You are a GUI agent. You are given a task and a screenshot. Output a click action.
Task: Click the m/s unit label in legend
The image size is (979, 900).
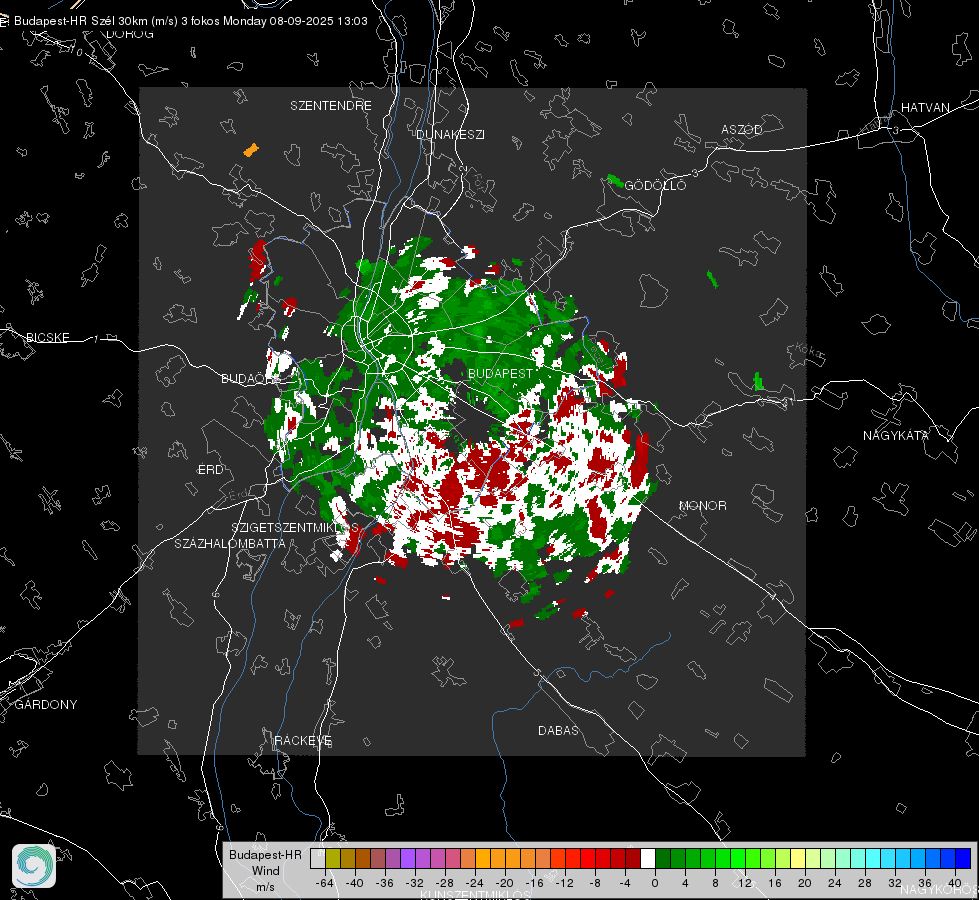click(265, 886)
